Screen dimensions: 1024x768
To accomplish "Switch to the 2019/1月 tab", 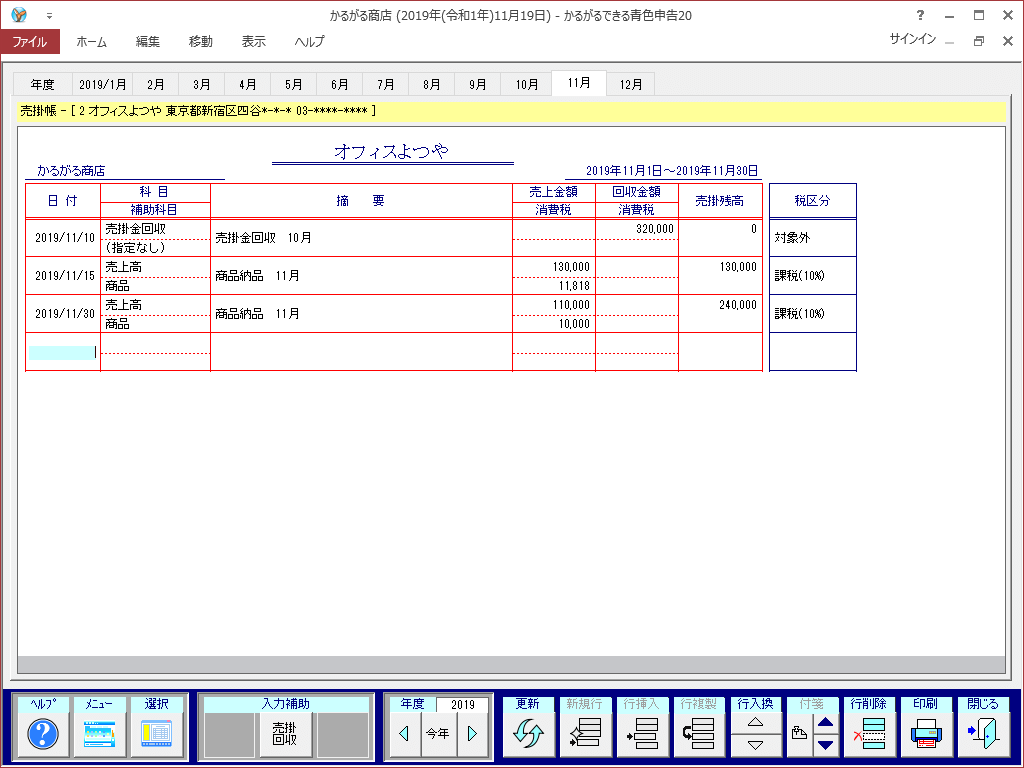I will point(103,84).
